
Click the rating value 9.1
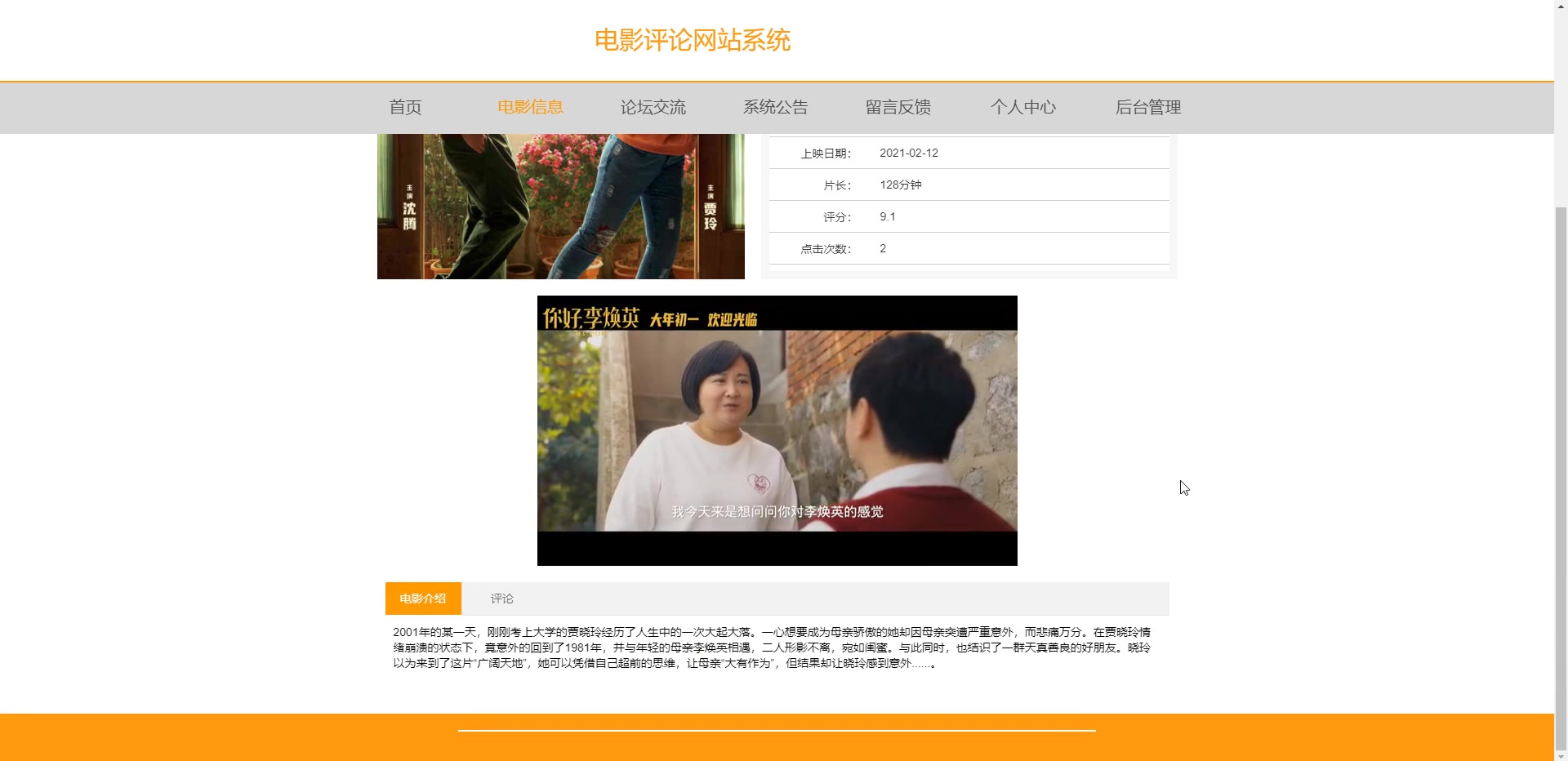tap(888, 216)
